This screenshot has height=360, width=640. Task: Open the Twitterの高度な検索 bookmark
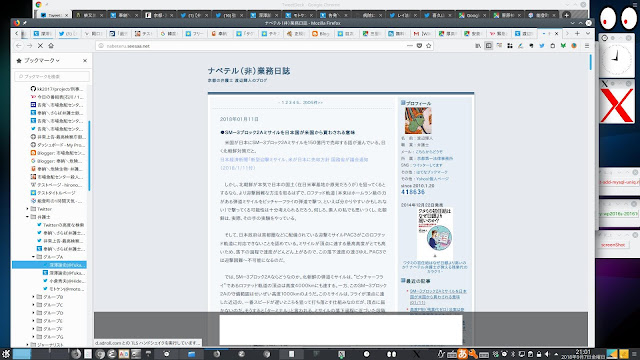coord(60,225)
